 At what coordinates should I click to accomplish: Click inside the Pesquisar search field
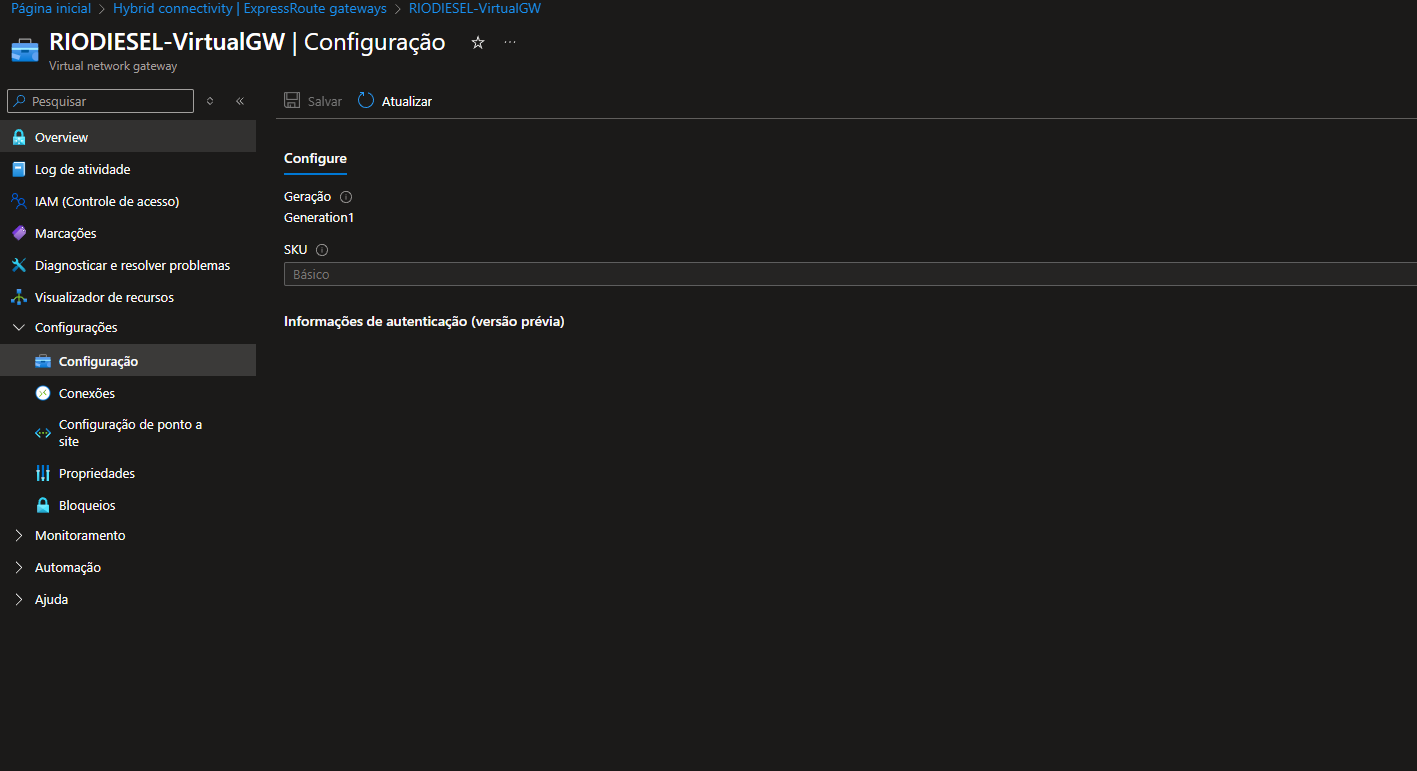(x=100, y=100)
